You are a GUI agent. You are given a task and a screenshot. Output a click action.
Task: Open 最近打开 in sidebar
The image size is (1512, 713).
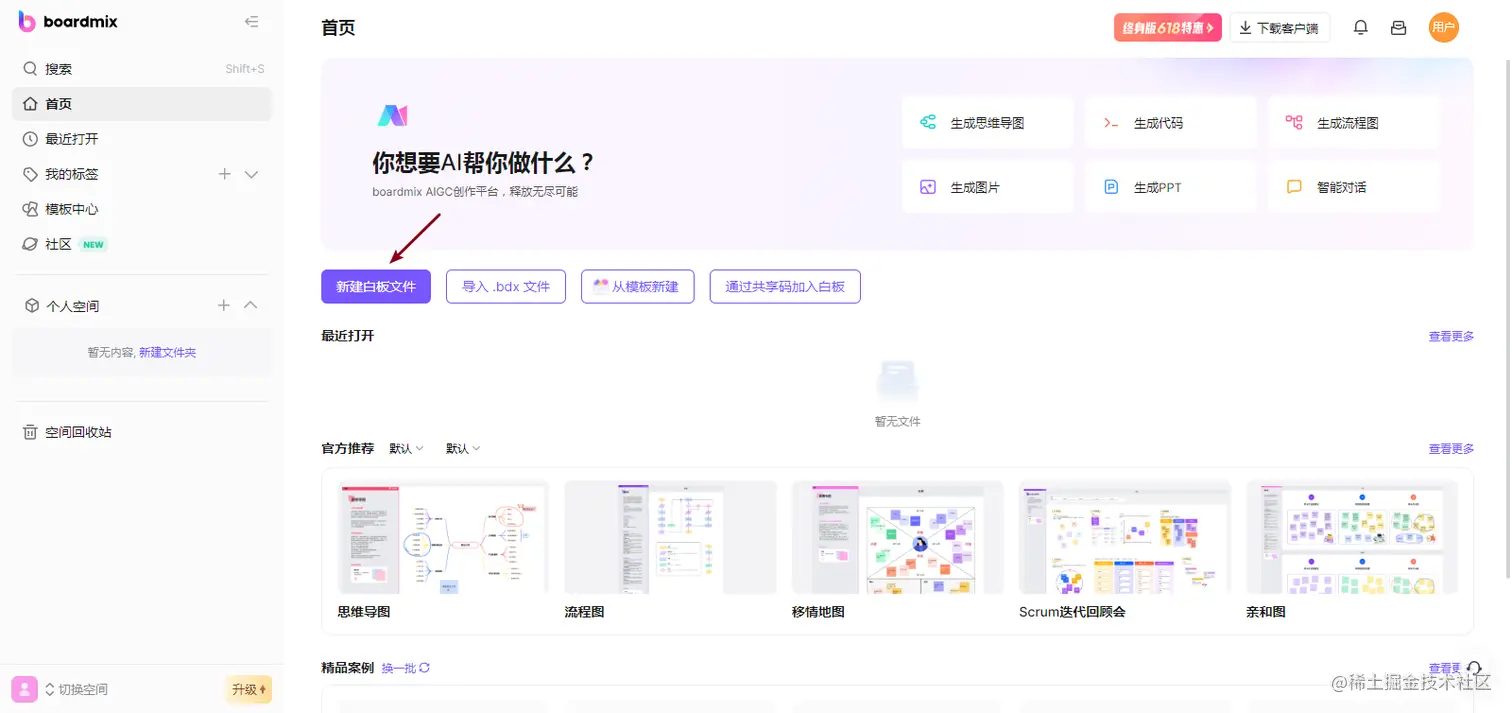point(142,139)
